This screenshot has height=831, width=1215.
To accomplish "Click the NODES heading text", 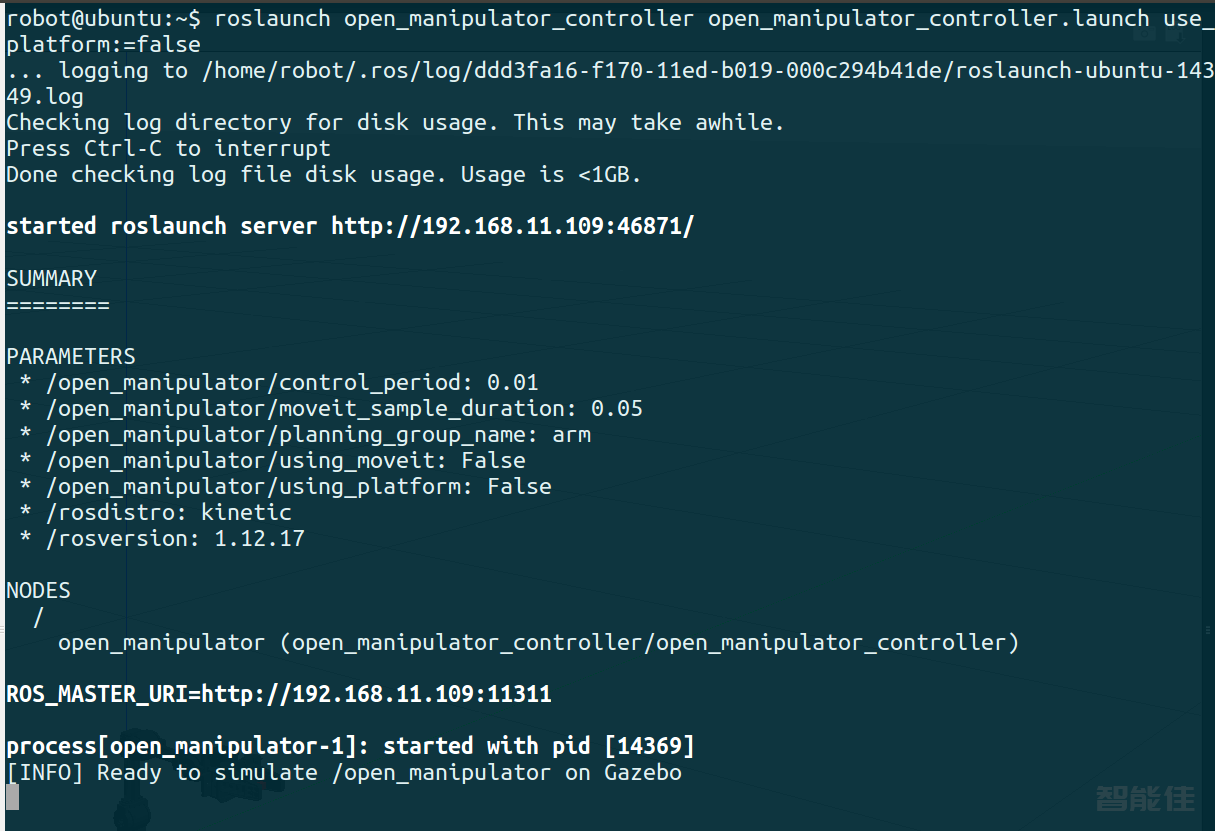I will tap(38, 590).
